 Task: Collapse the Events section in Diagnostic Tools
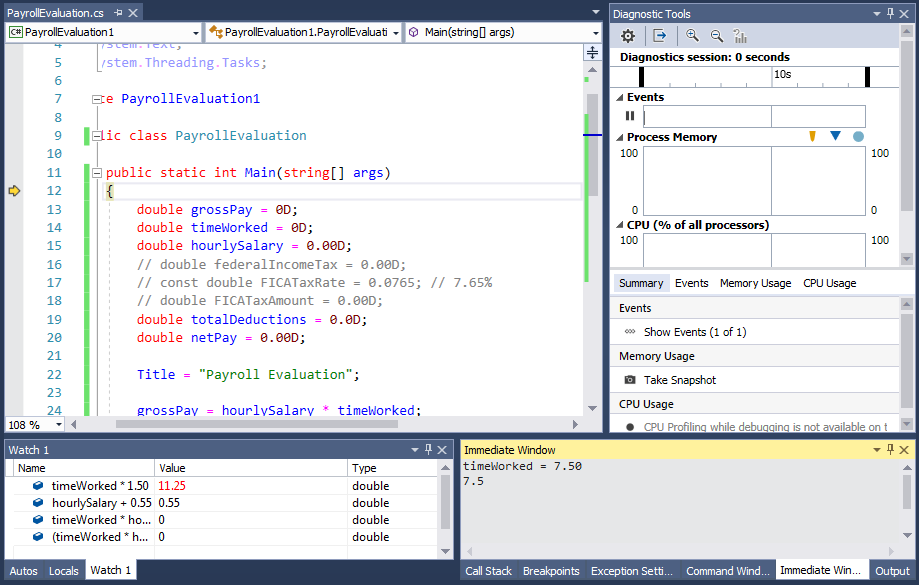pos(620,97)
